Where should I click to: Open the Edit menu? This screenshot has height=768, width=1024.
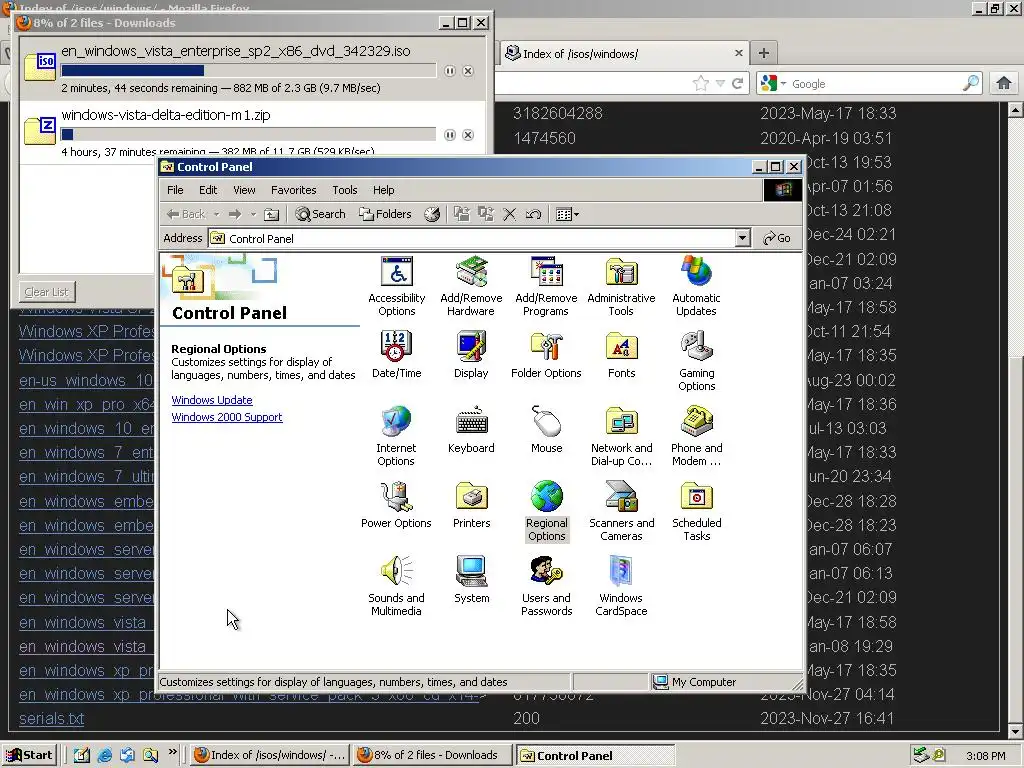tap(208, 190)
